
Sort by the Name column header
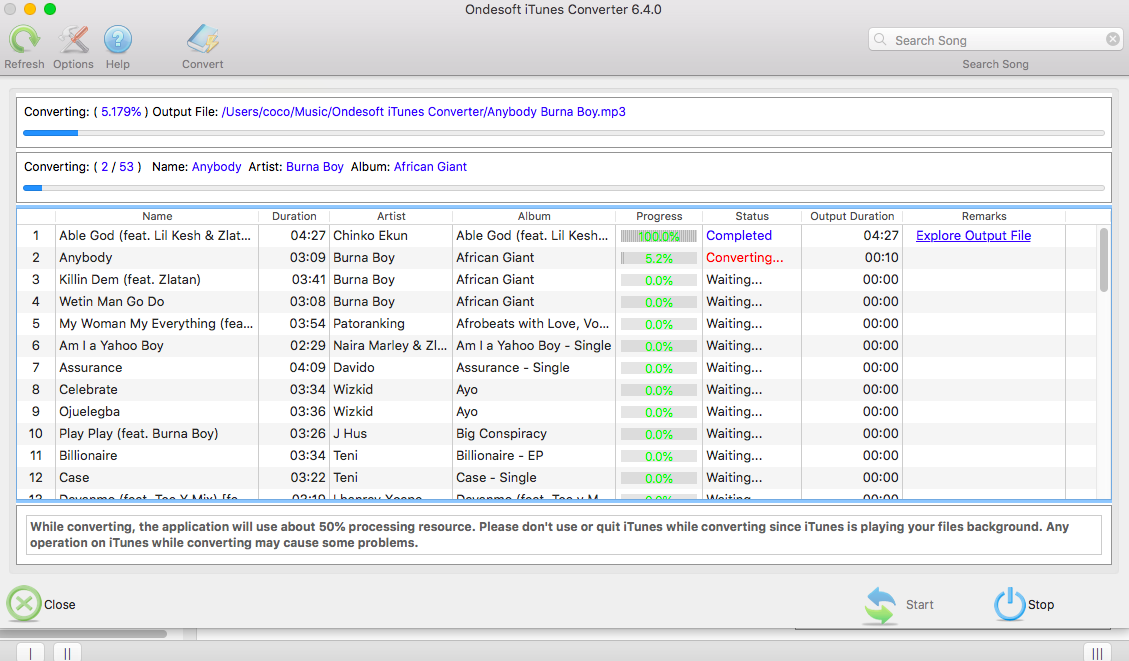157,216
